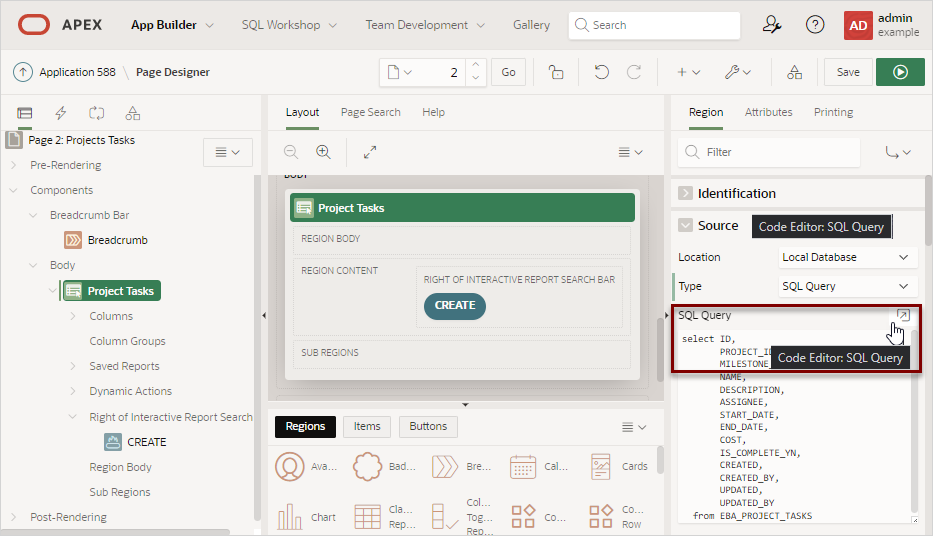933x536 pixels.
Task: Select the Project Tasks tree node
Action: coord(112,291)
